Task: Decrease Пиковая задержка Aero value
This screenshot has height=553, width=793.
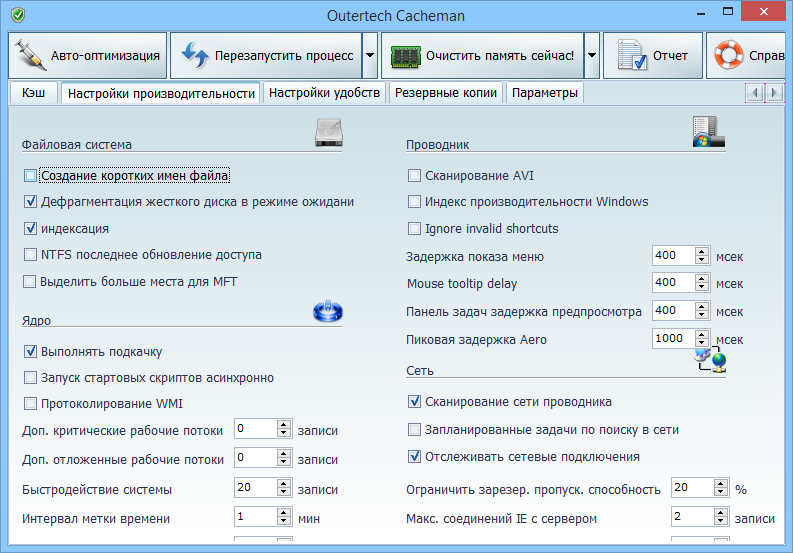Action: [701, 343]
